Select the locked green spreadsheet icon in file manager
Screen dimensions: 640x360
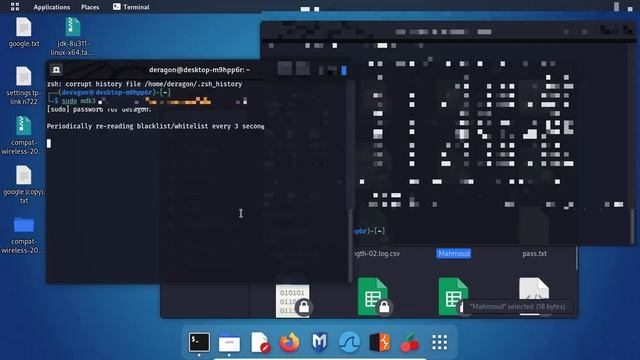pyautogui.click(x=373, y=297)
